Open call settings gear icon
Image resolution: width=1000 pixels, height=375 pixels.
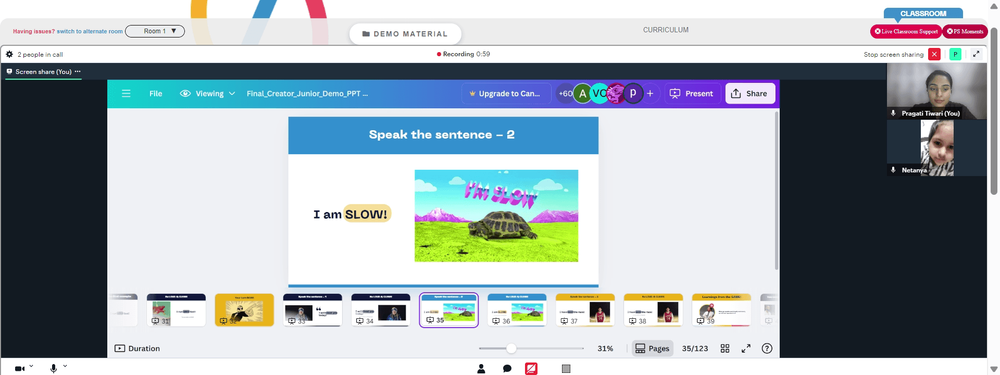tap(9, 54)
